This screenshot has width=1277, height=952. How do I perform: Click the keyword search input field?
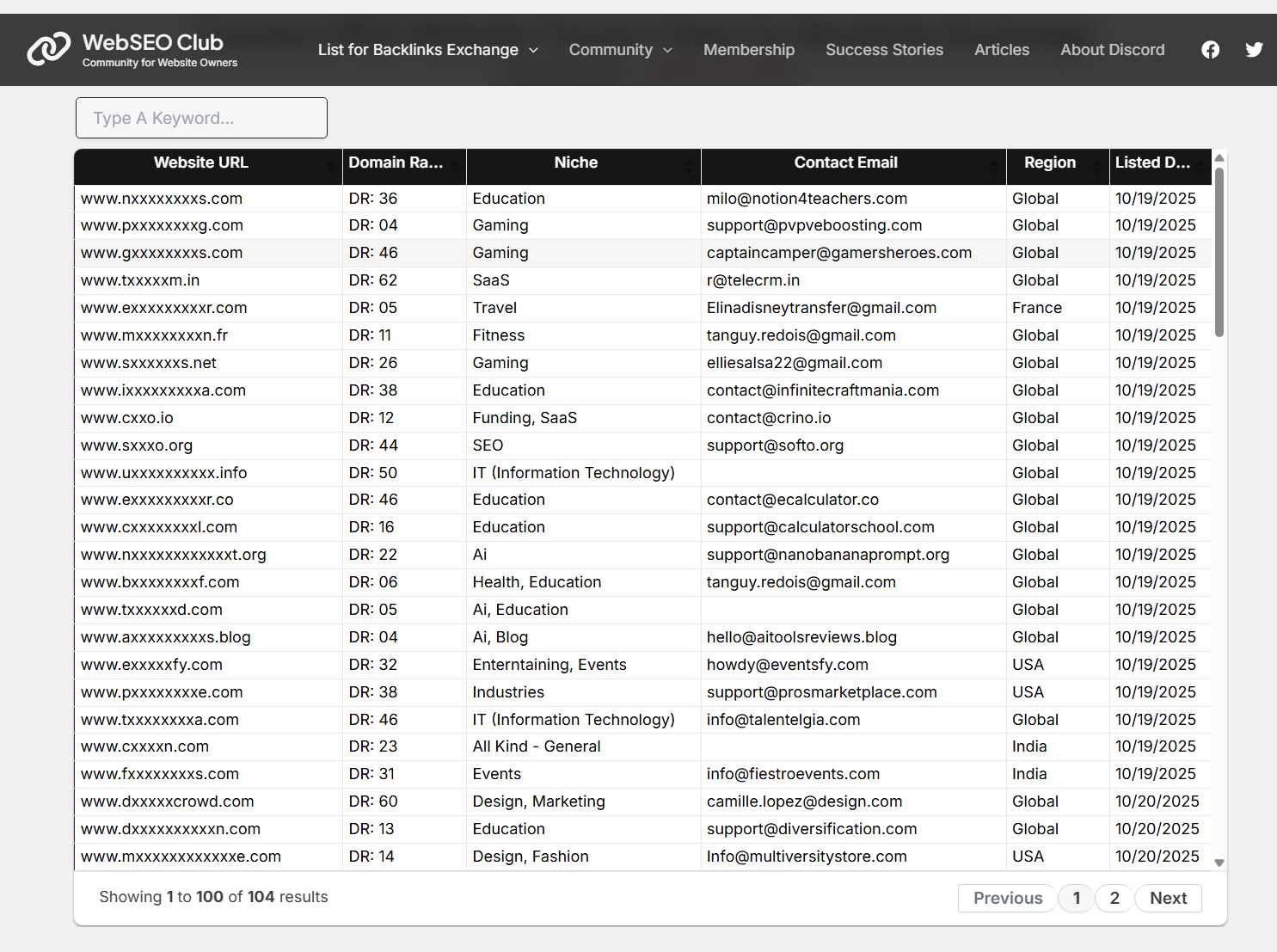click(x=201, y=118)
